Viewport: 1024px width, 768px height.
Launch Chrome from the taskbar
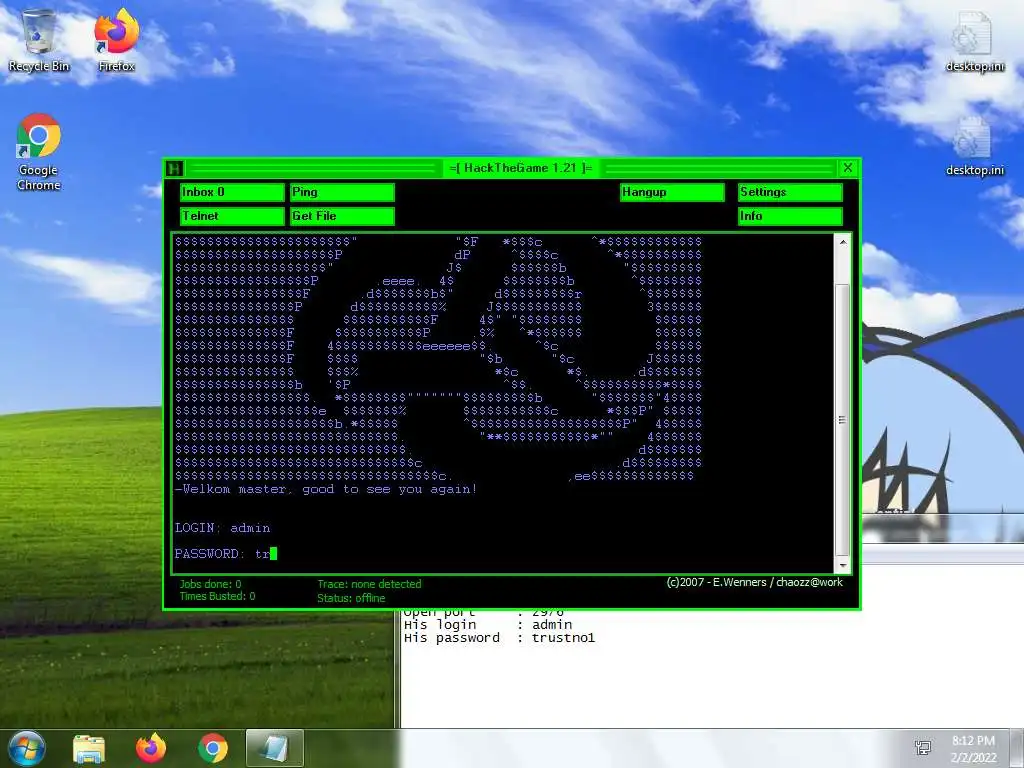(x=213, y=748)
